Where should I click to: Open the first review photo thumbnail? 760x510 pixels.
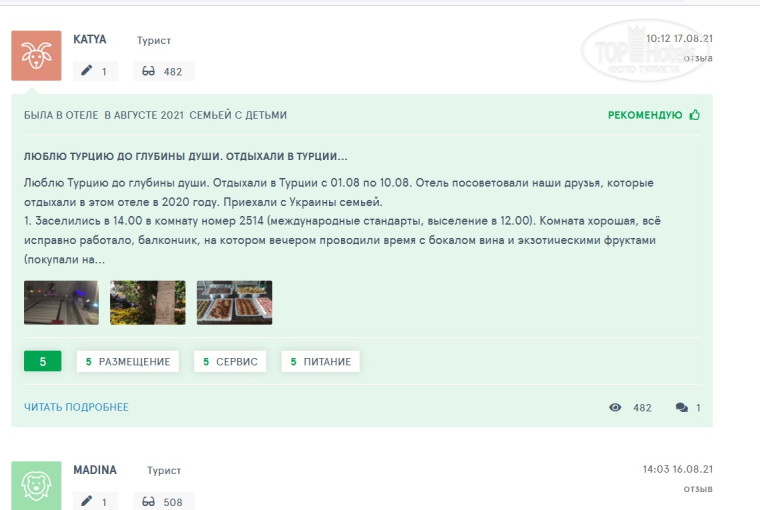[x=61, y=303]
